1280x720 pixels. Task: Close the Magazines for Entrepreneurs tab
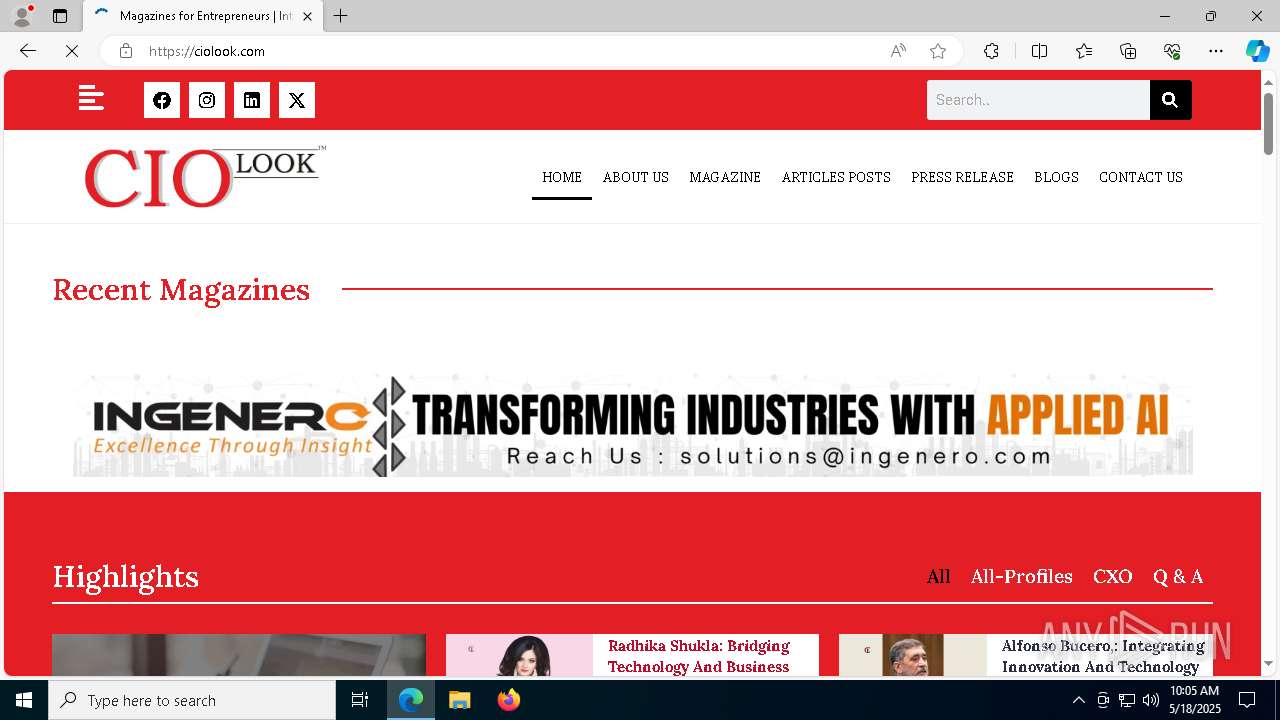pyautogui.click(x=307, y=16)
